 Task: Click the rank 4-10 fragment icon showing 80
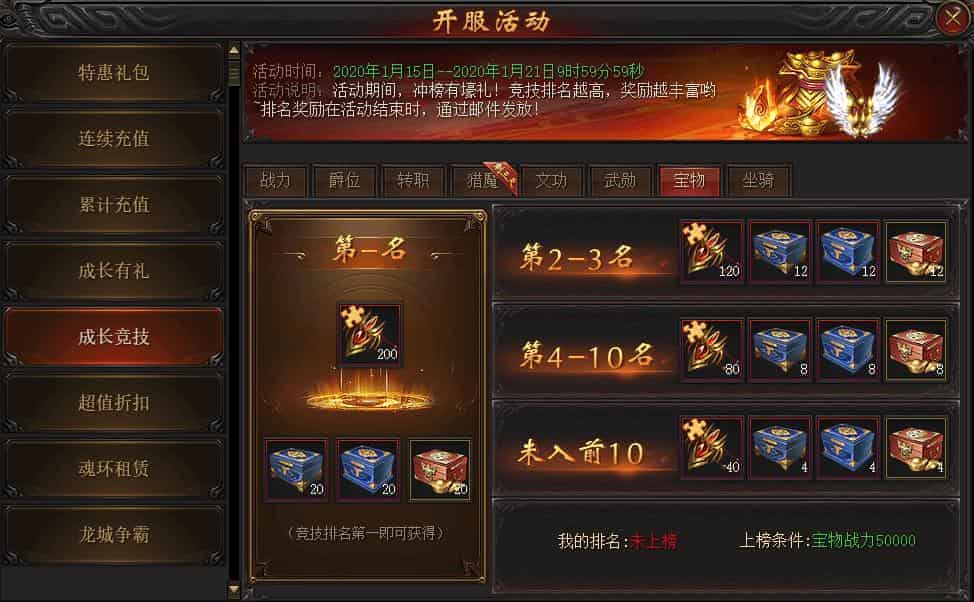711,350
